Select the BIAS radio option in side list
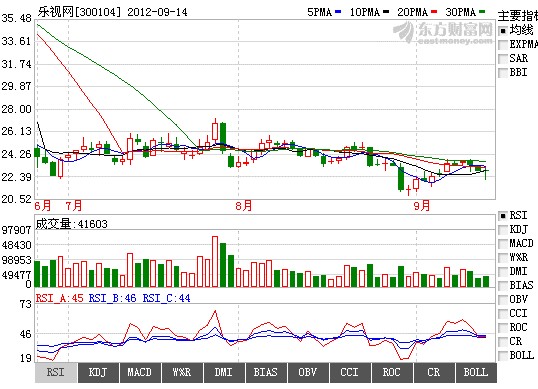 click(503, 285)
